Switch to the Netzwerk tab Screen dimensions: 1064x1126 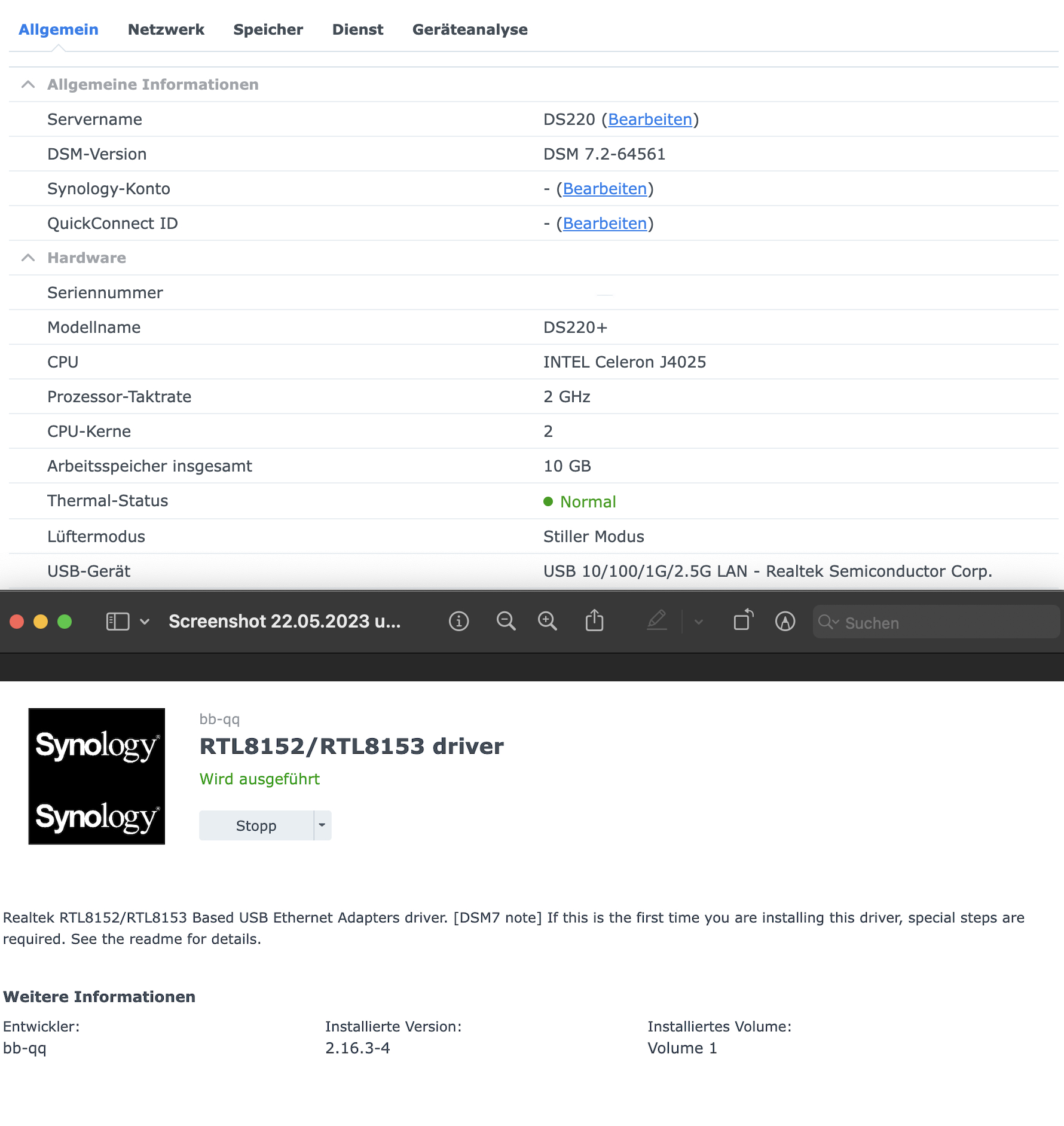166,29
